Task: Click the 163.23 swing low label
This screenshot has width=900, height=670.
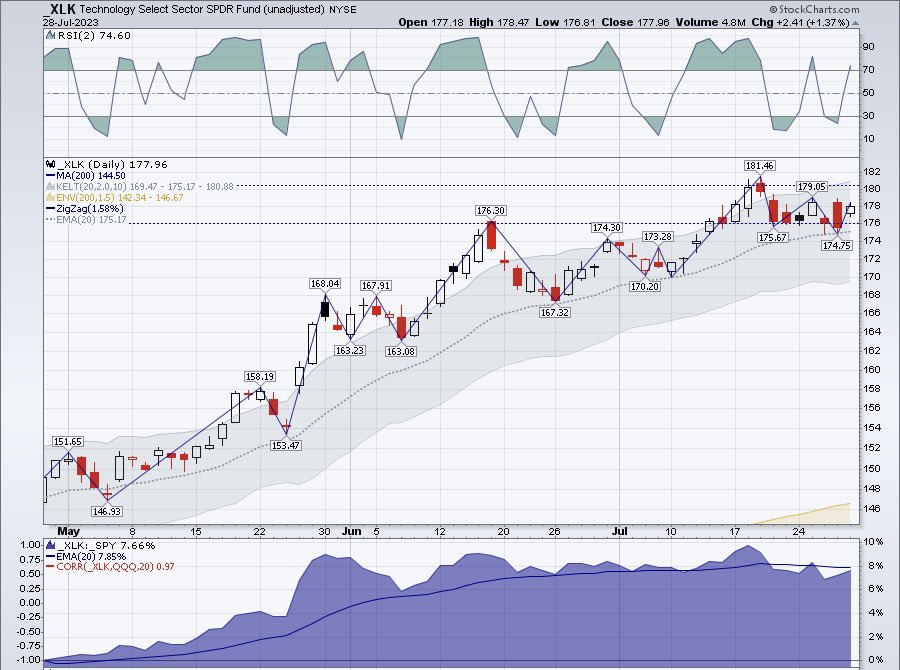Action: pyautogui.click(x=350, y=350)
